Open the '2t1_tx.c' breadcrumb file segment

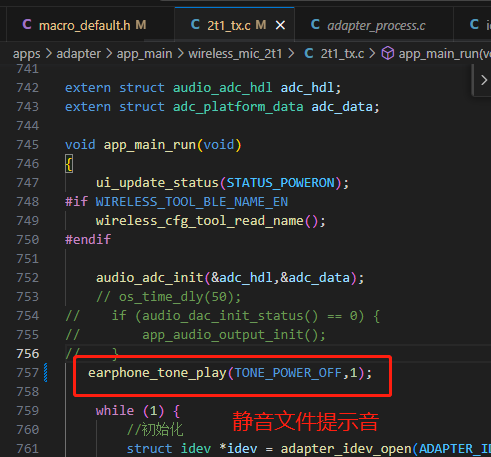(x=342, y=54)
